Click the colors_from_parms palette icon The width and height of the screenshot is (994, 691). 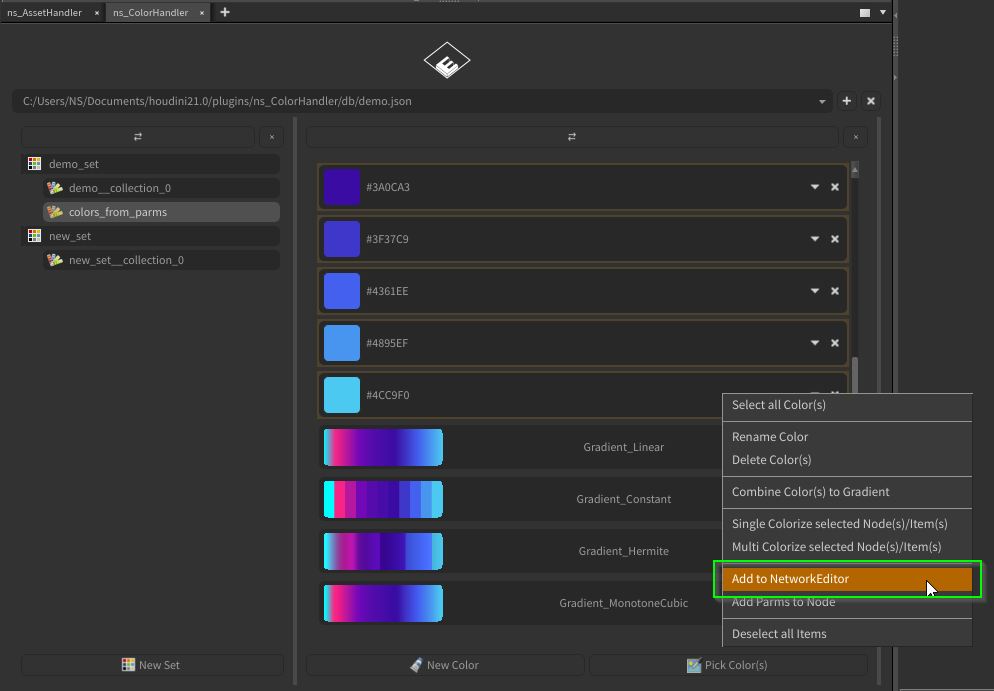pyautogui.click(x=55, y=212)
